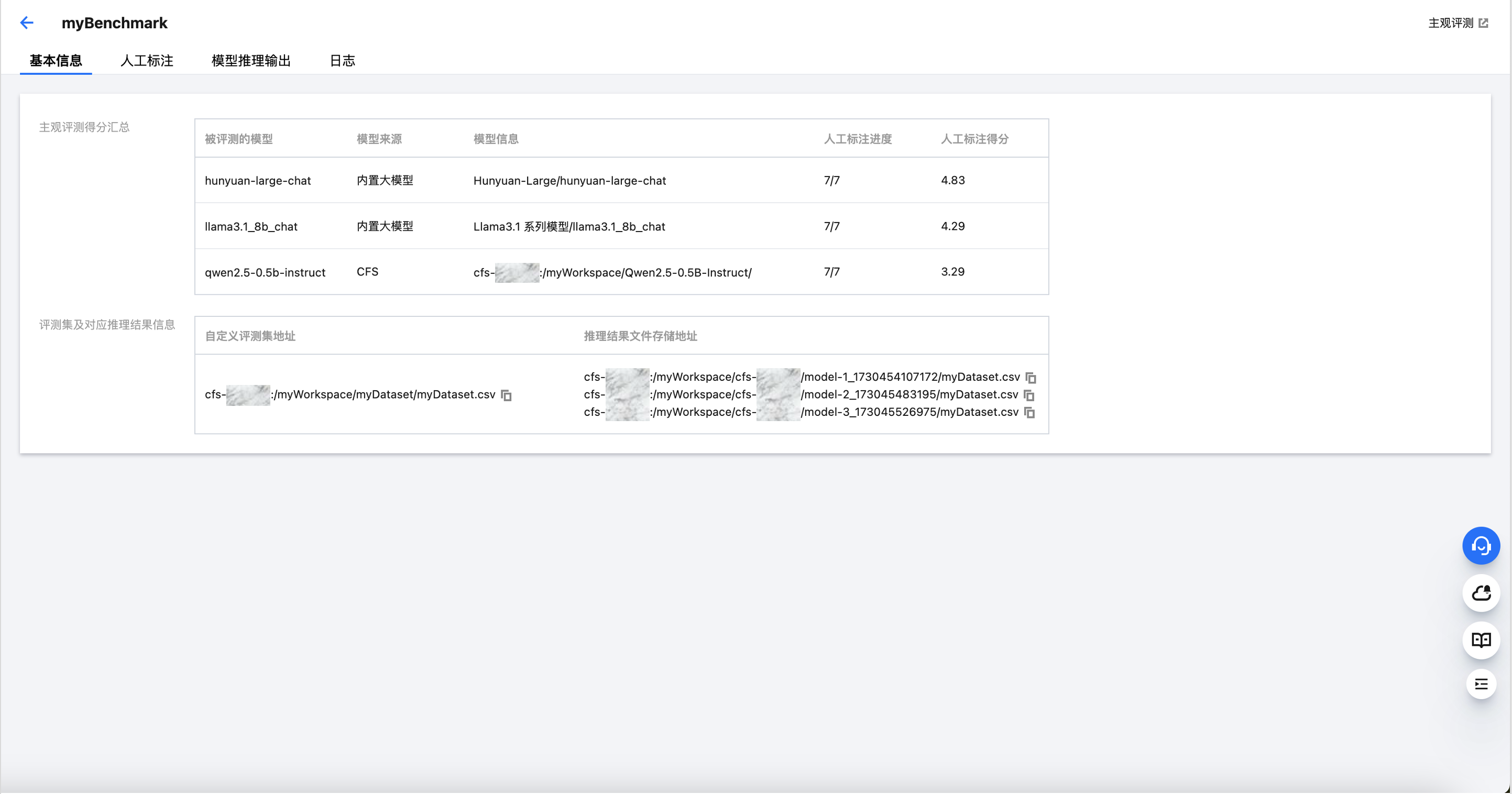The height and width of the screenshot is (794, 1512).
Task: Open the 主观评测 external link icon
Action: click(1483, 23)
